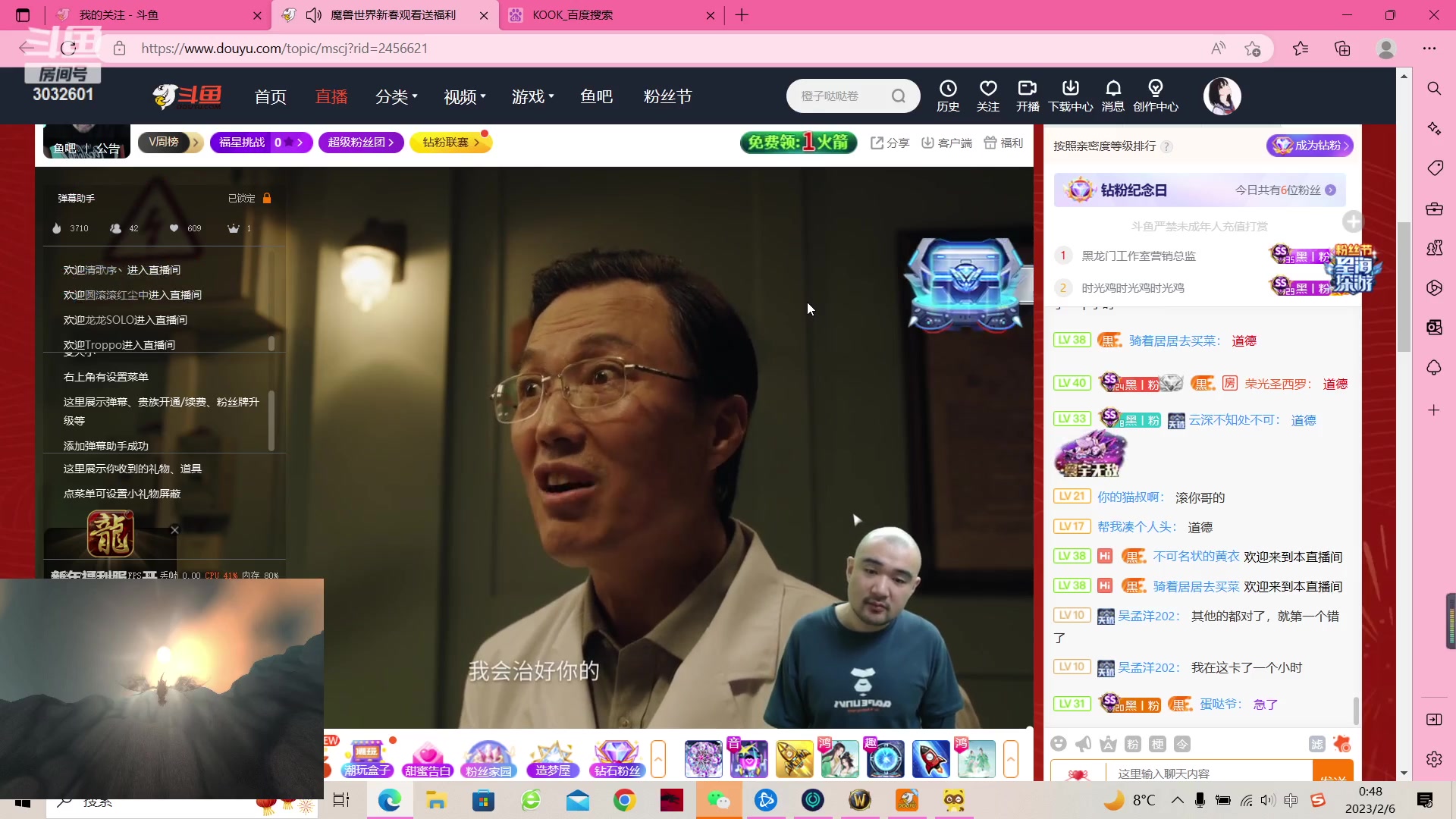Select 直播 in Douyu navigation
This screenshot has height=819, width=1456.
point(331,97)
